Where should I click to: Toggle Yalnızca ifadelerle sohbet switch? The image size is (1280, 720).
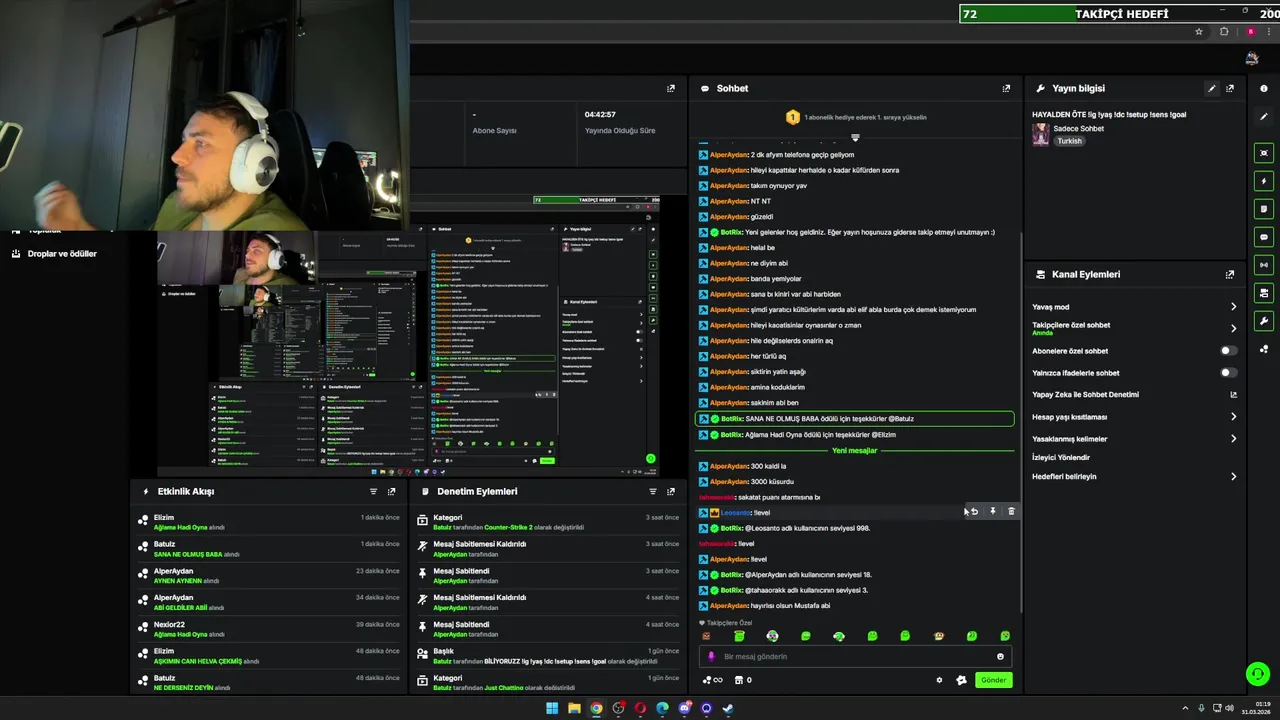point(1228,373)
